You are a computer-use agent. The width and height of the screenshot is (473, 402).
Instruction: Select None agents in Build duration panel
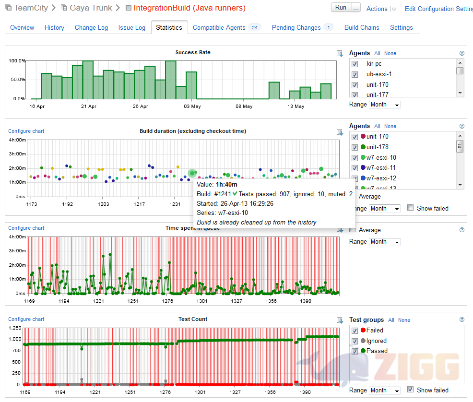390,126
